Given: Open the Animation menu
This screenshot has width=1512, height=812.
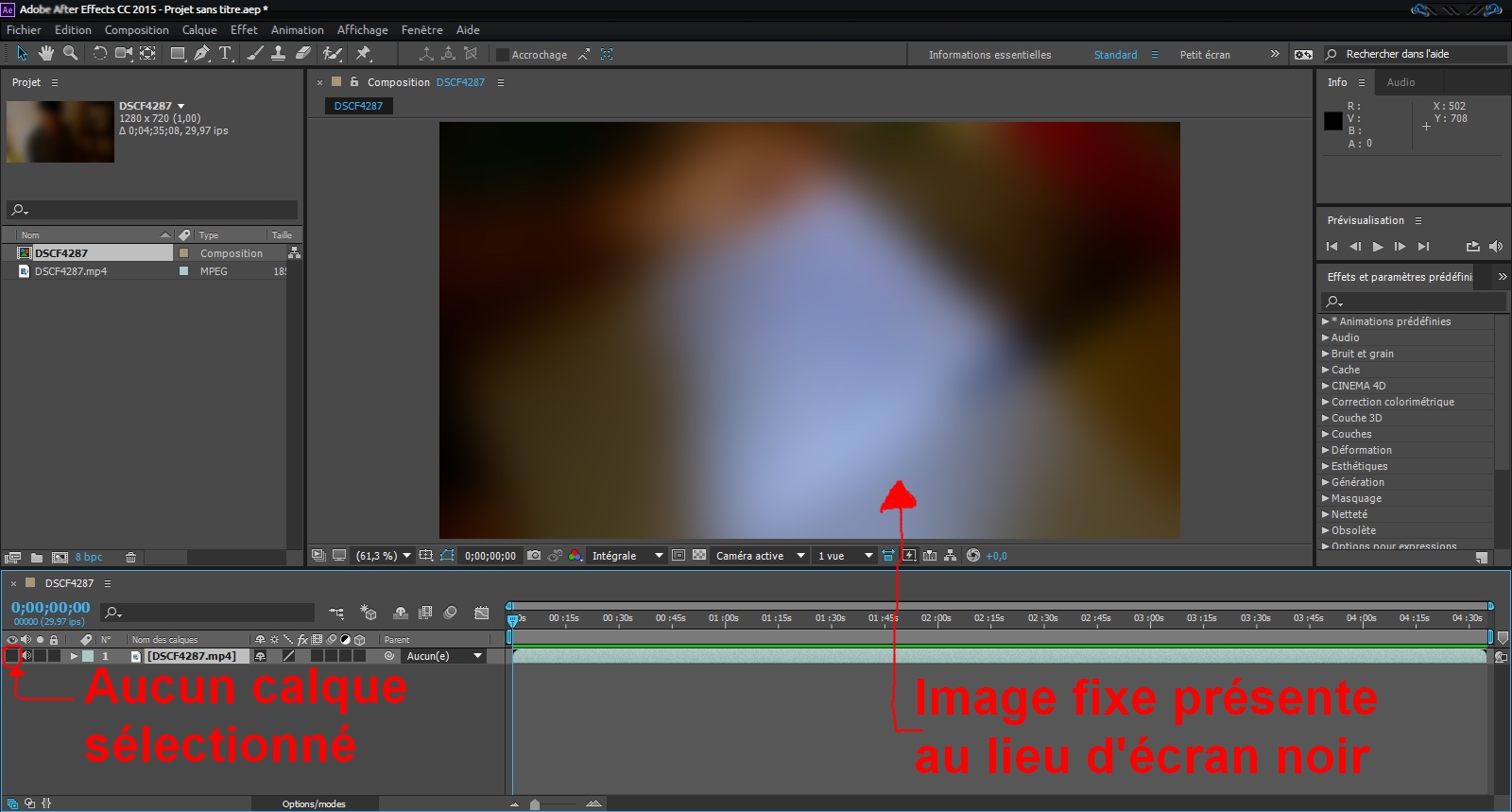Looking at the screenshot, I should click(298, 30).
